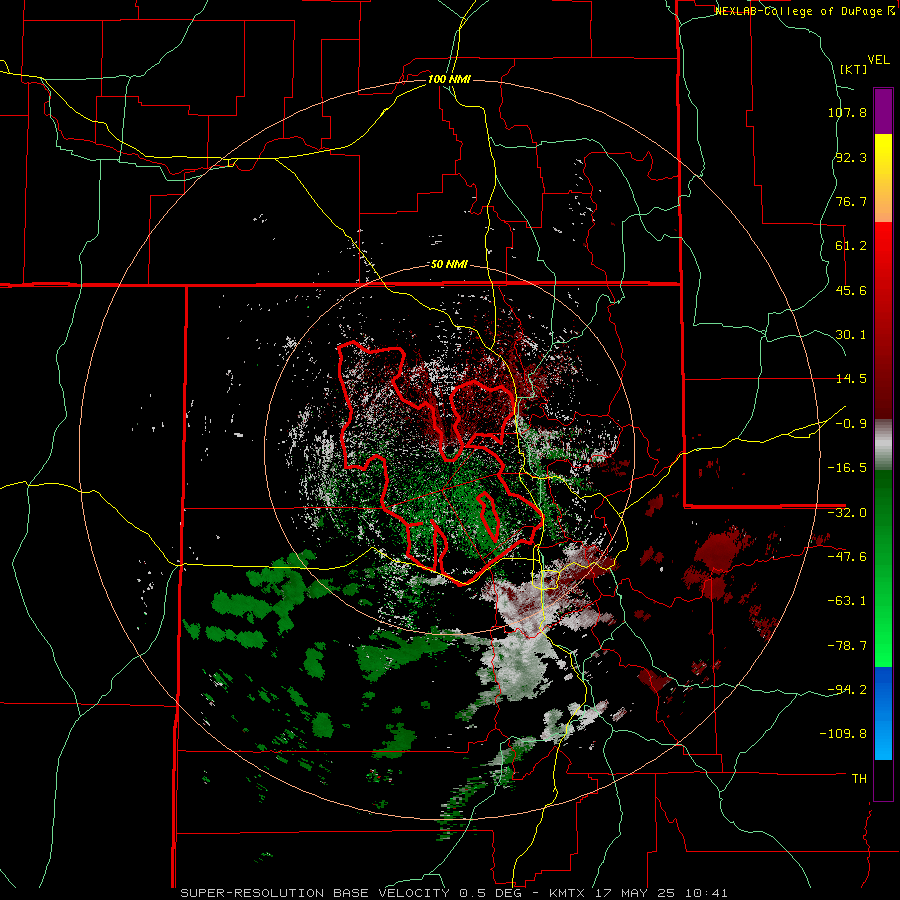Click the blue segment of the velocity color bar
Screen dimensions: 900x900
[x=883, y=713]
